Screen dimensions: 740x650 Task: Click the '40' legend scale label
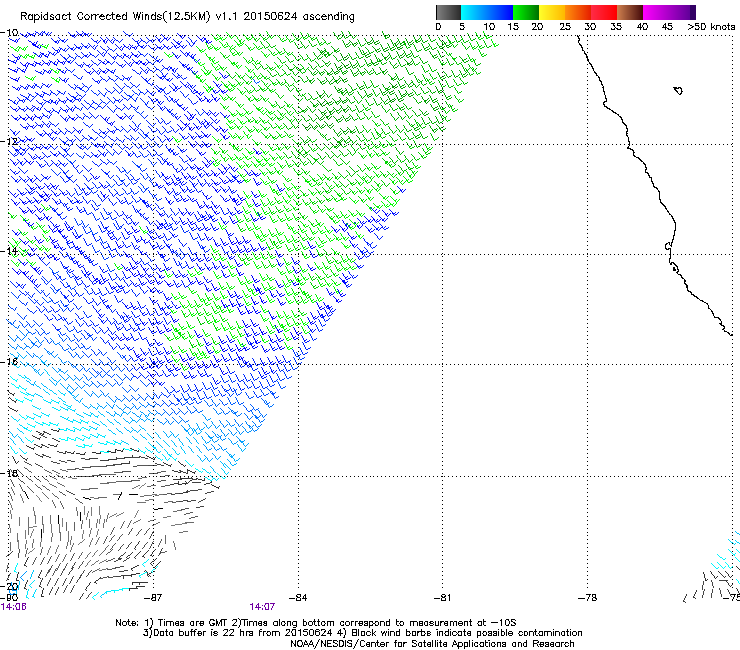point(642,26)
